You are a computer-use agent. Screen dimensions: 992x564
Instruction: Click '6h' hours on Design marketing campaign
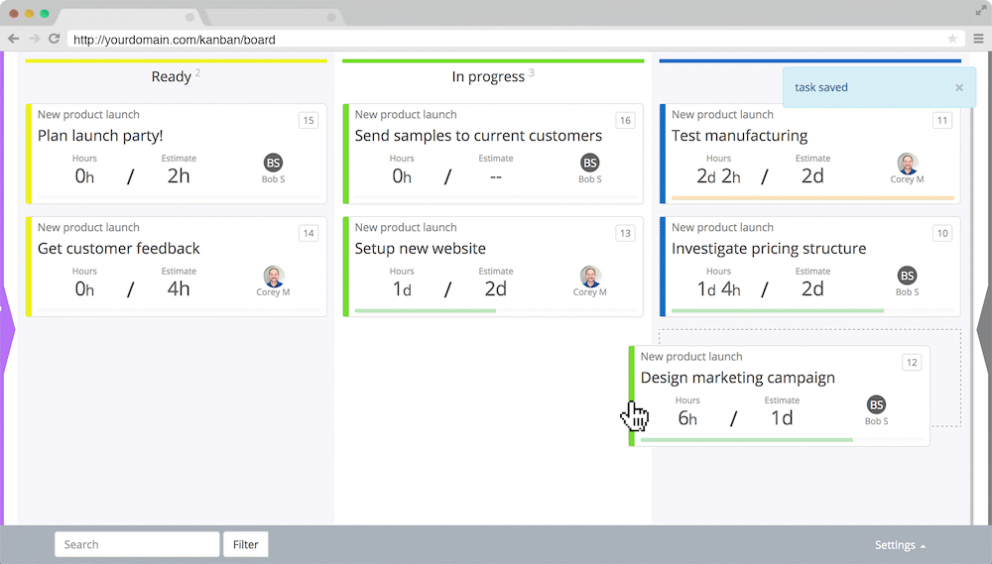687,418
